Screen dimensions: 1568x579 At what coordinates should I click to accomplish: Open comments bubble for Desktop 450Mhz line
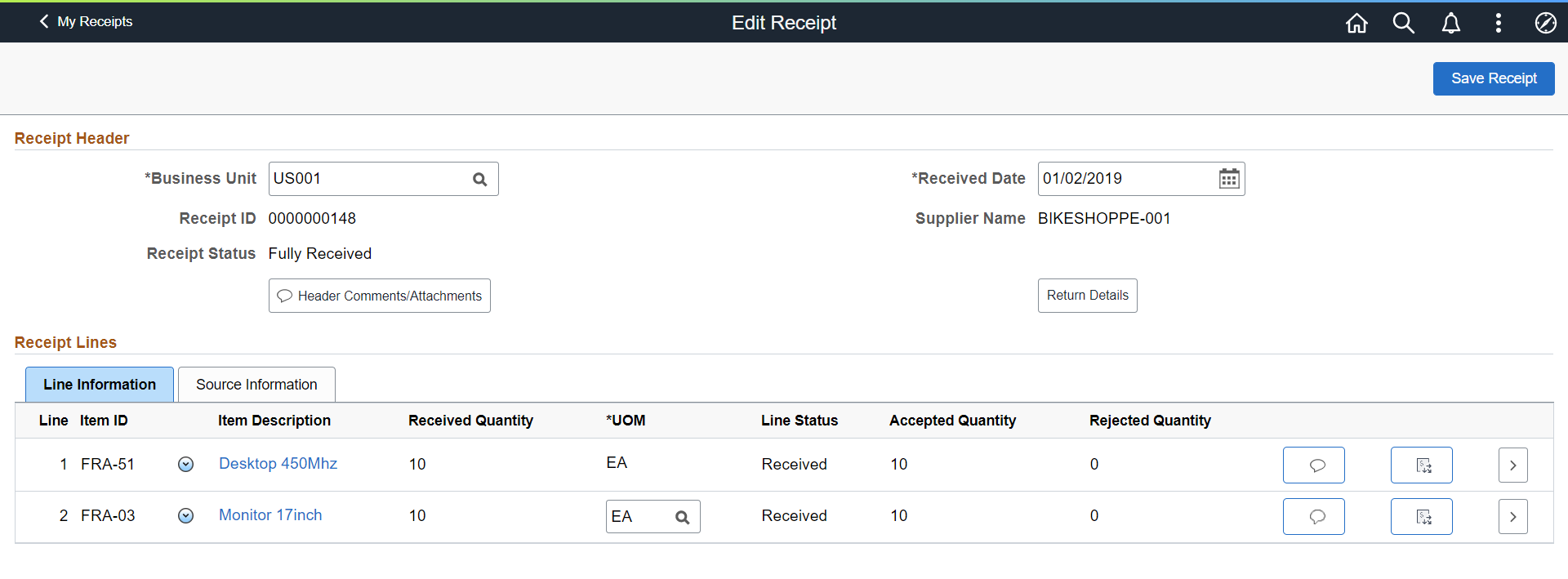pos(1313,465)
